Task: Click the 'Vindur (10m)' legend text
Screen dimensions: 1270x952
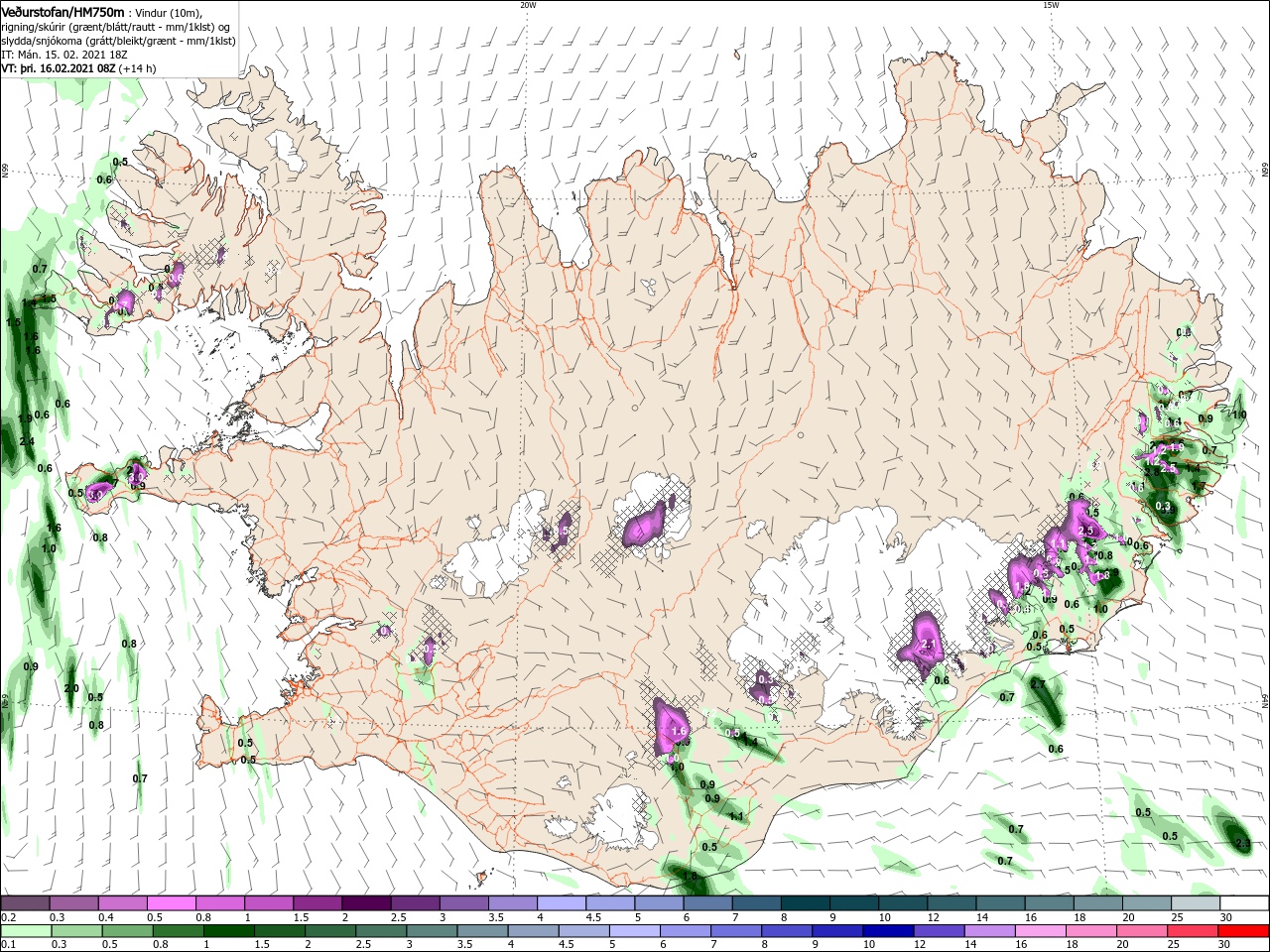Action: click(166, 12)
